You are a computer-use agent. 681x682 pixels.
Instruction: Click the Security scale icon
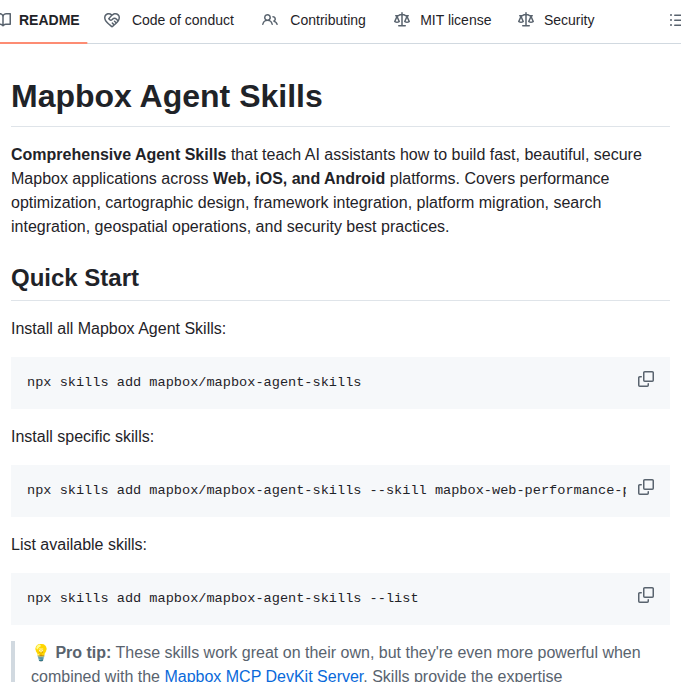click(526, 20)
